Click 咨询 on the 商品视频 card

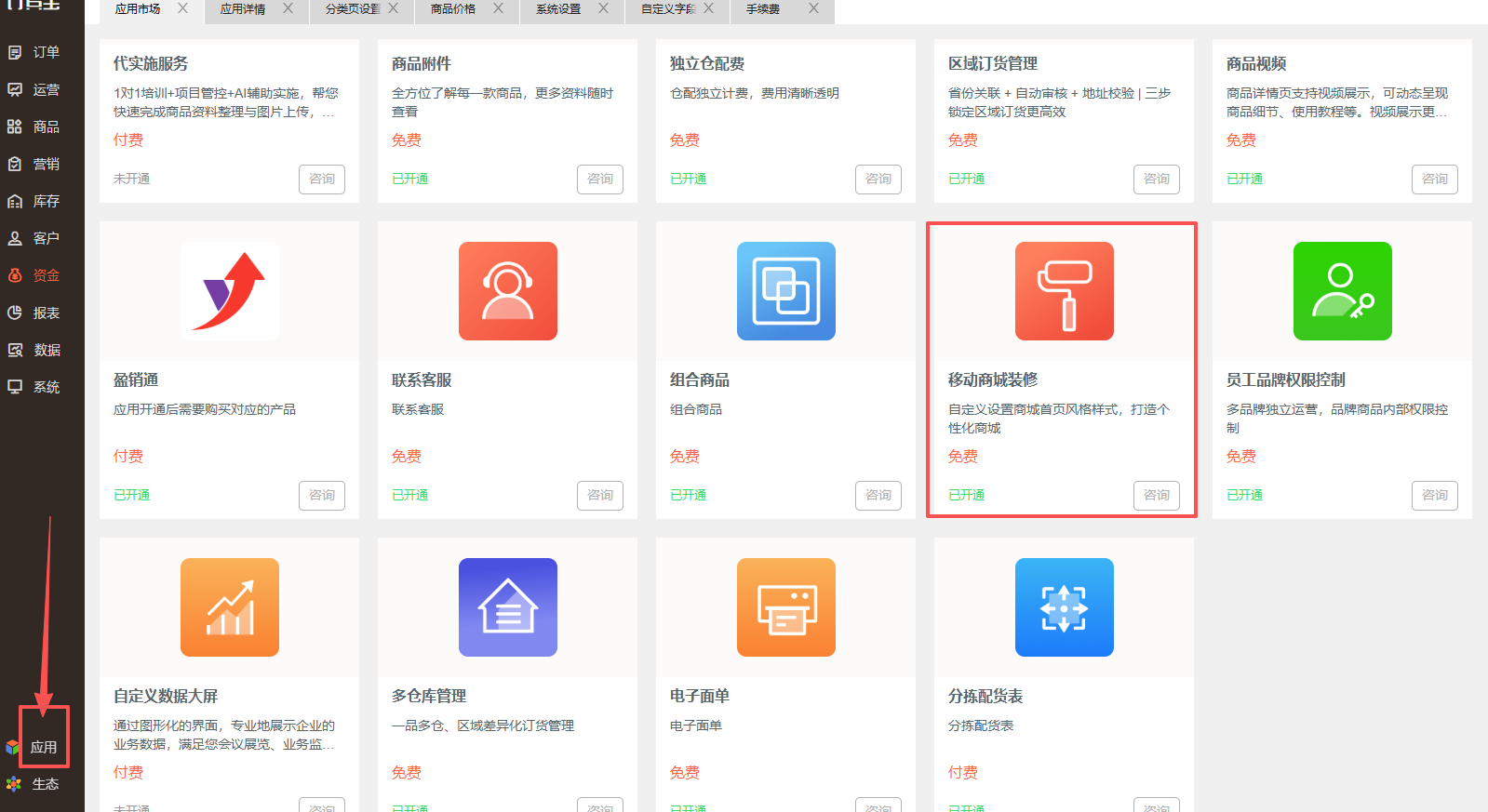(1435, 179)
